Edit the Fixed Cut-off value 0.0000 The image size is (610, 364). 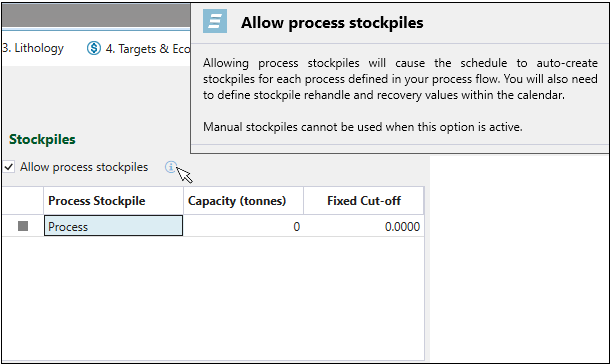[x=364, y=226]
